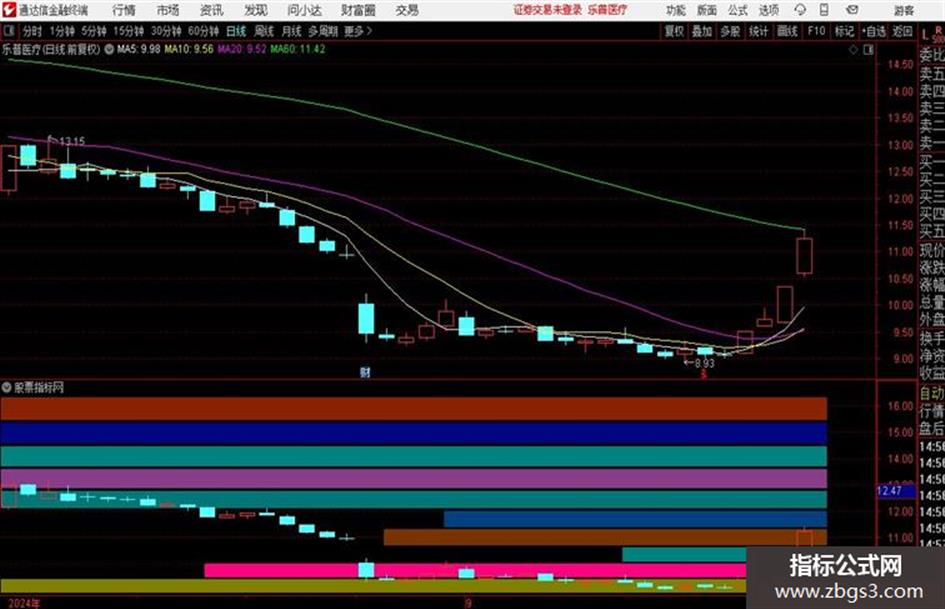Screen dimensions: 945x609
Task: Switch to 30分钟 period
Action: tap(166, 31)
